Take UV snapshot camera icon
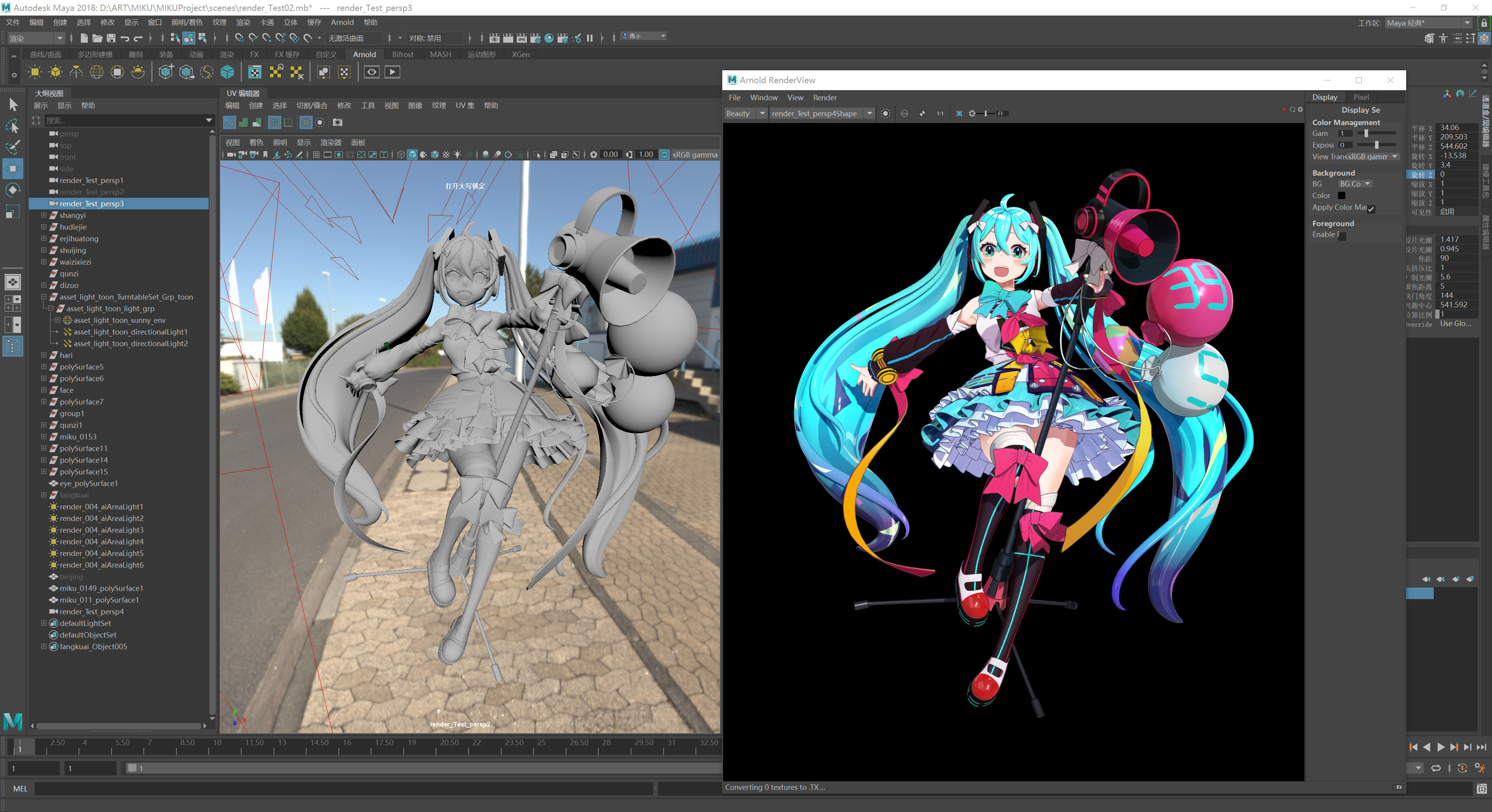Image resolution: width=1492 pixels, height=812 pixels. click(338, 122)
